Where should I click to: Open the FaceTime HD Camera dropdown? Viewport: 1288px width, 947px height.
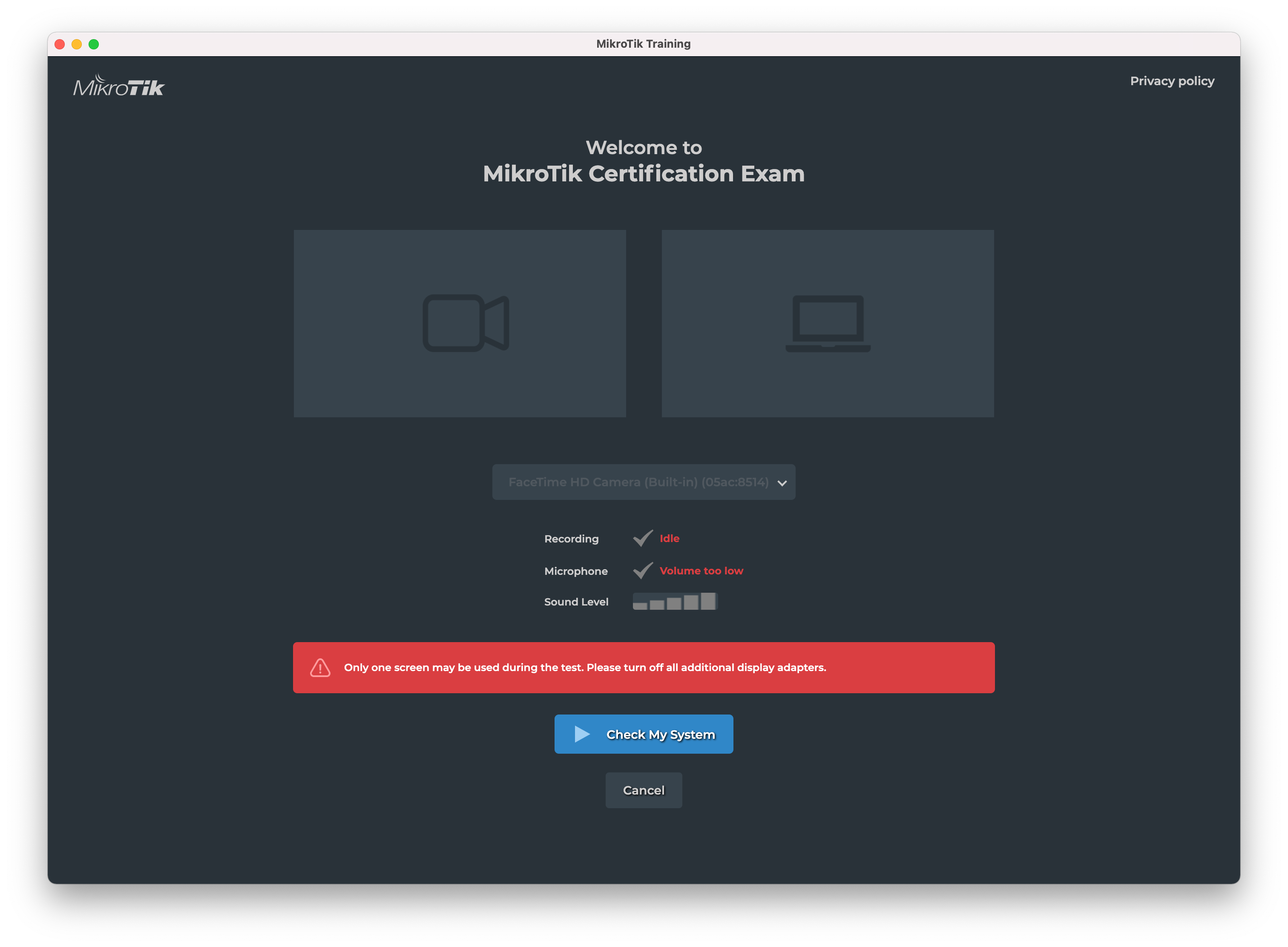pos(644,482)
